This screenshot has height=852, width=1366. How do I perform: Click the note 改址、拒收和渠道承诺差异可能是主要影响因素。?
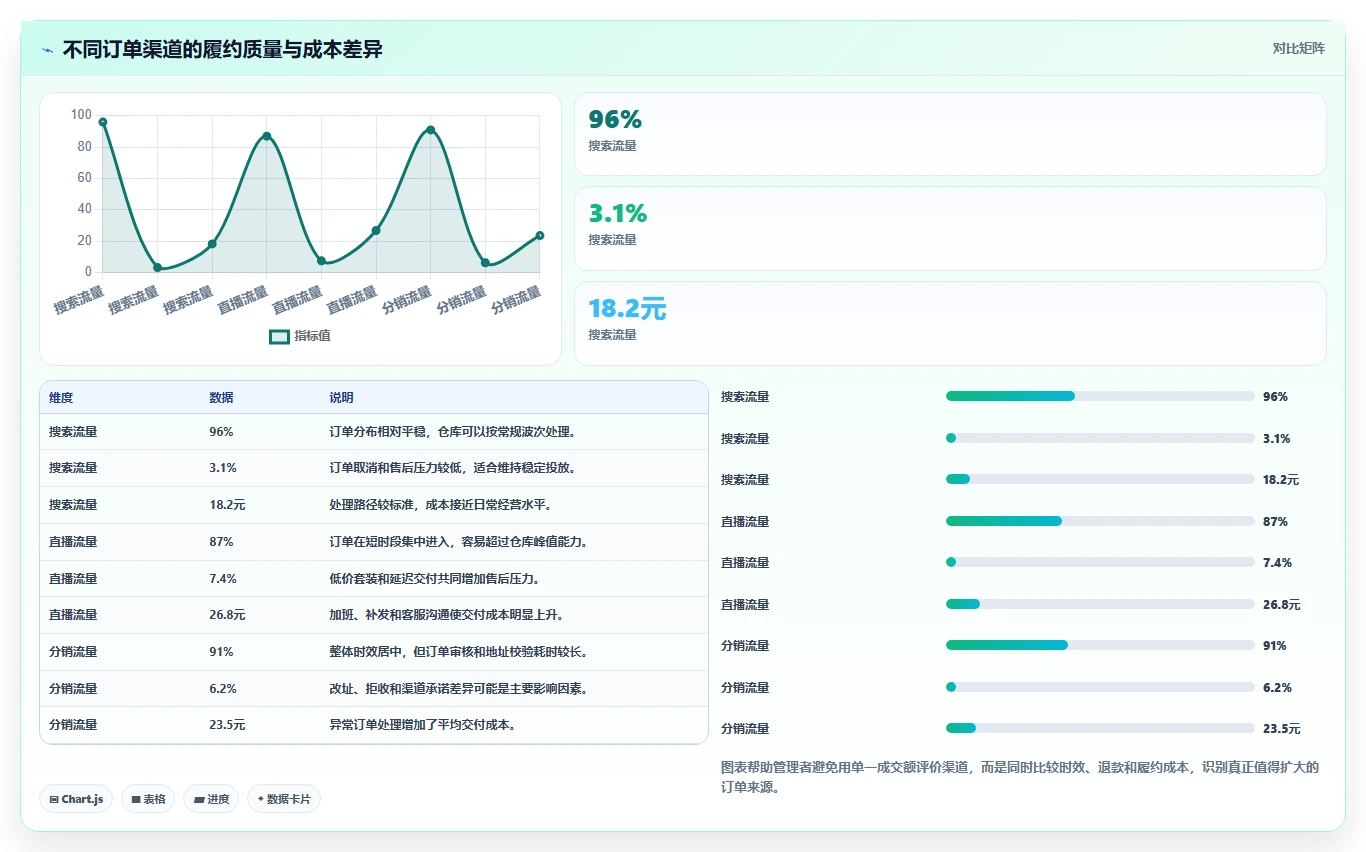point(461,689)
